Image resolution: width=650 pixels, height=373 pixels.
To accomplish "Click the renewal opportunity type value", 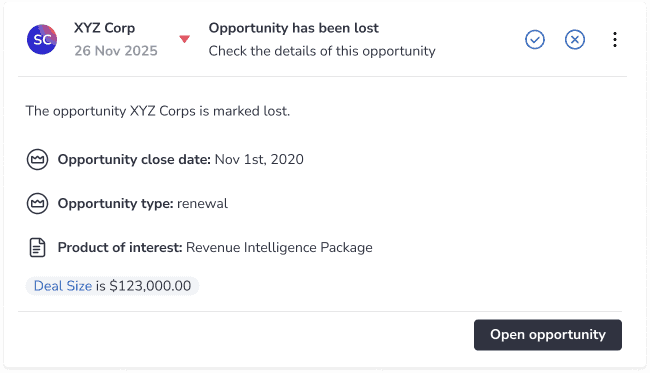I will [x=202, y=203].
